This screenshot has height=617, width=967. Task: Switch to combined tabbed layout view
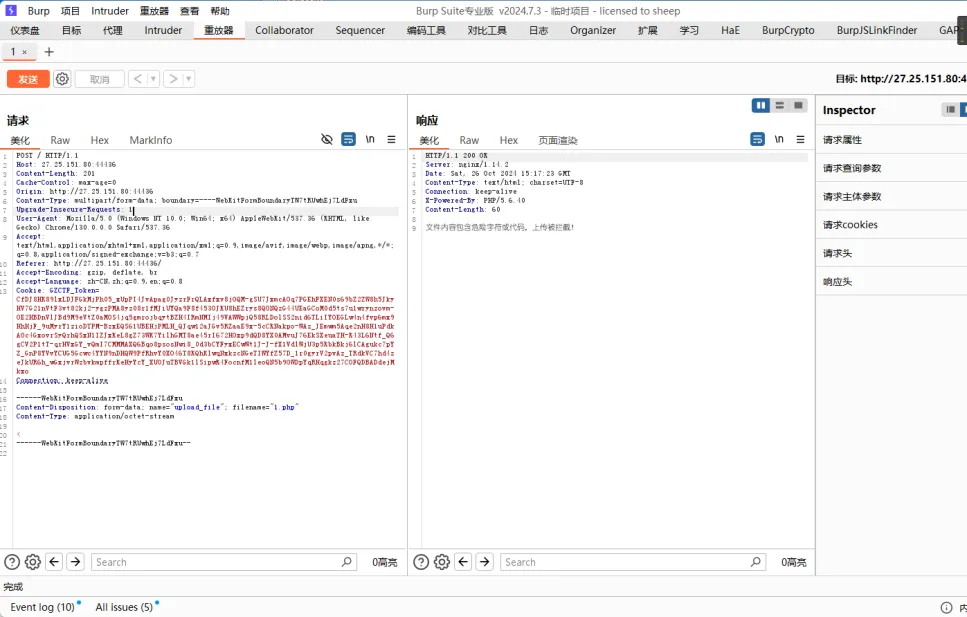798,106
